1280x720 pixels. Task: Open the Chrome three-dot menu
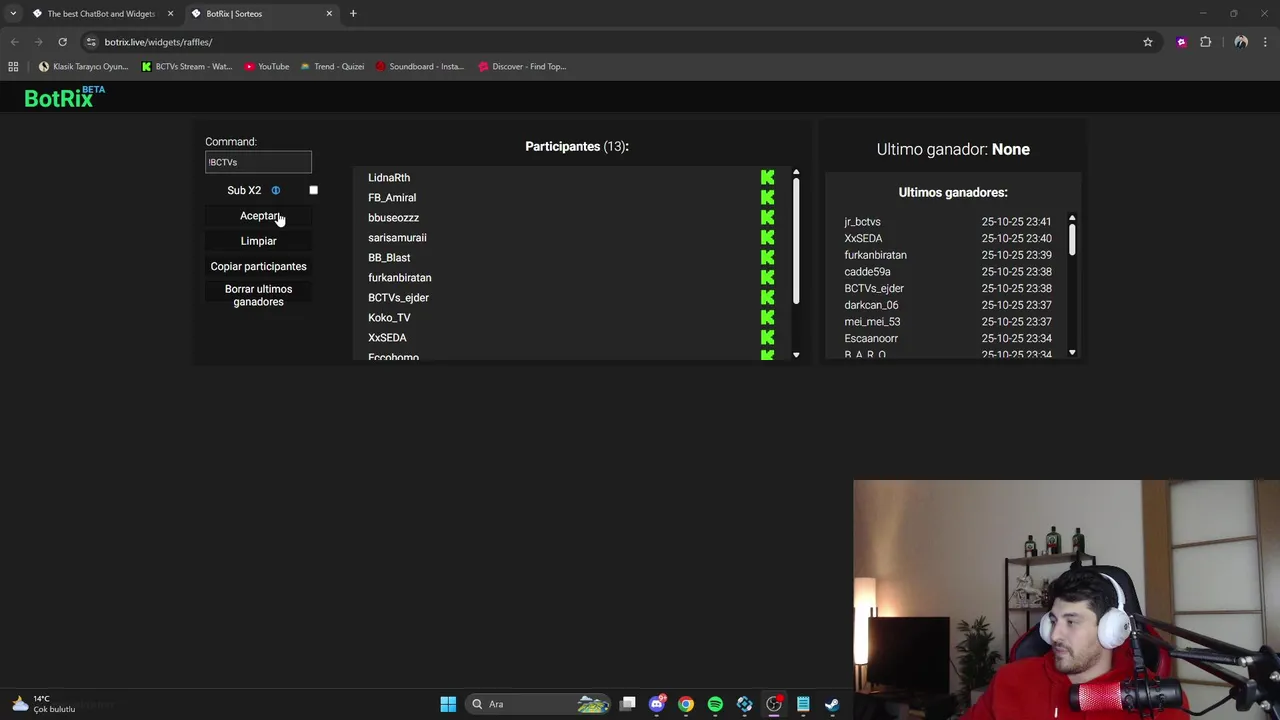(x=1265, y=42)
